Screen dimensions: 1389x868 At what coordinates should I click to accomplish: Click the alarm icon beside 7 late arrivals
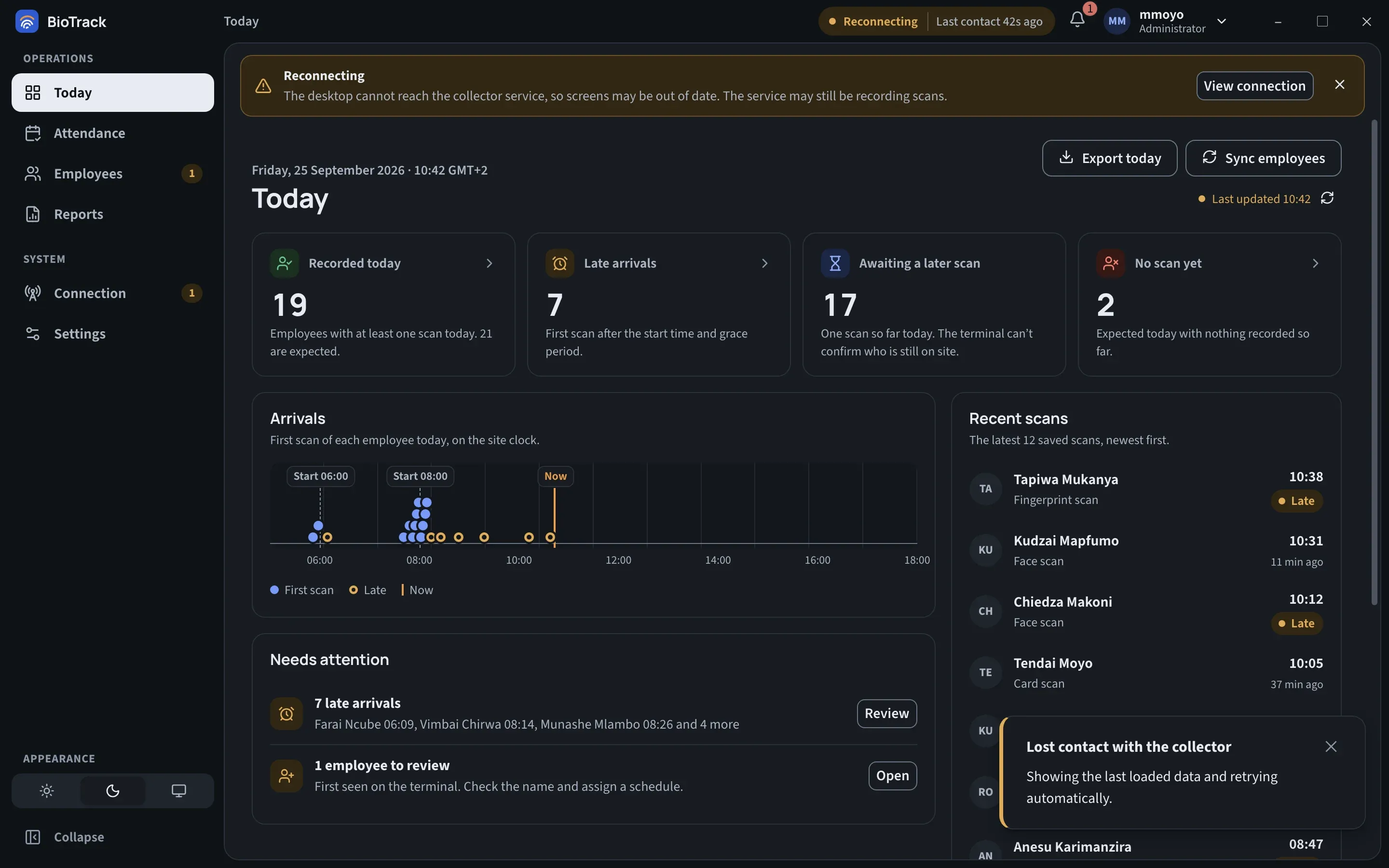pyautogui.click(x=286, y=714)
